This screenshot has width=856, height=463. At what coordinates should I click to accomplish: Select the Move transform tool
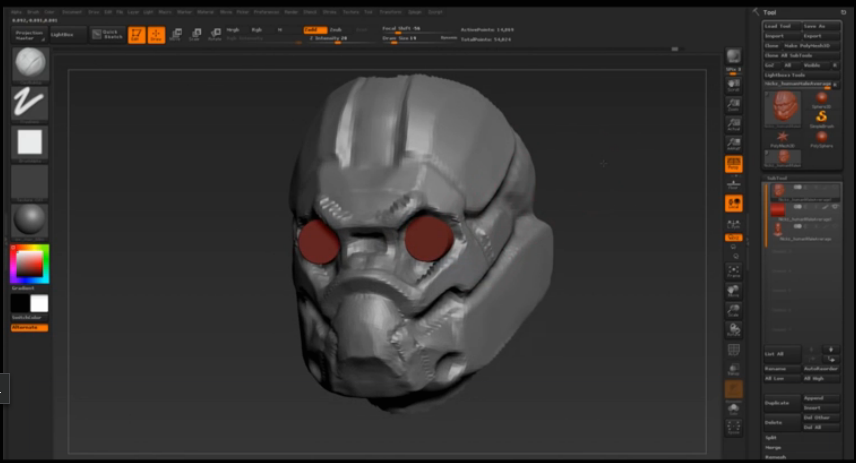coord(176,35)
